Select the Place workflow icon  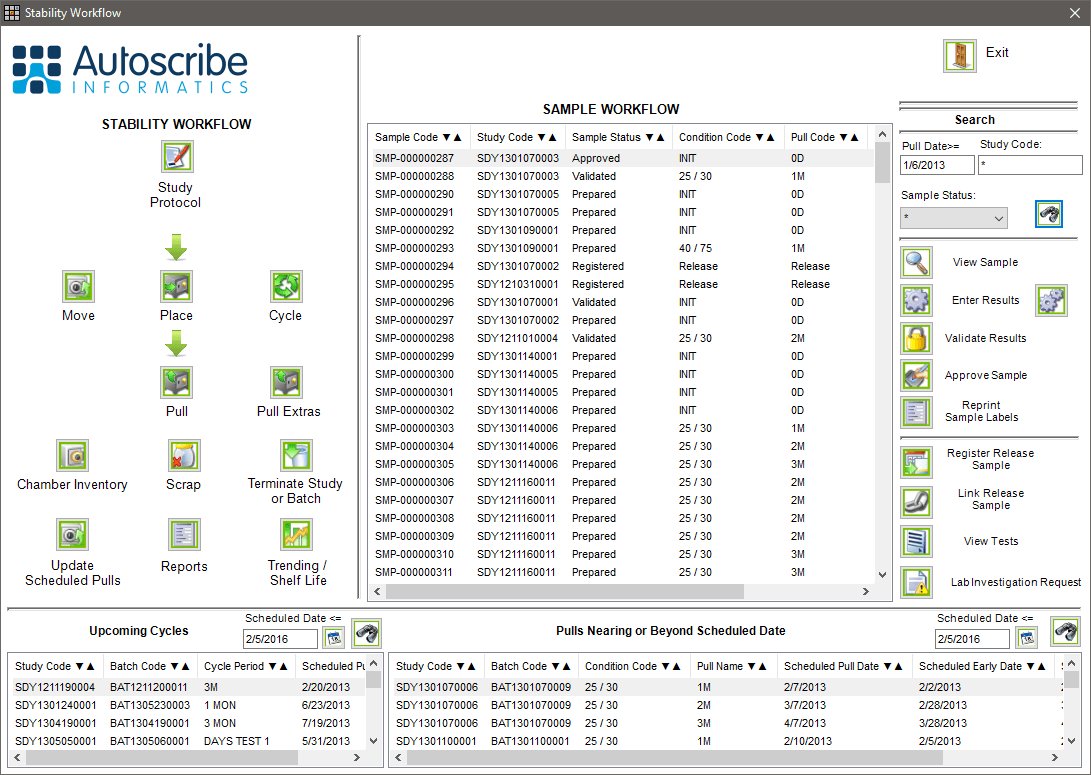tap(177, 287)
